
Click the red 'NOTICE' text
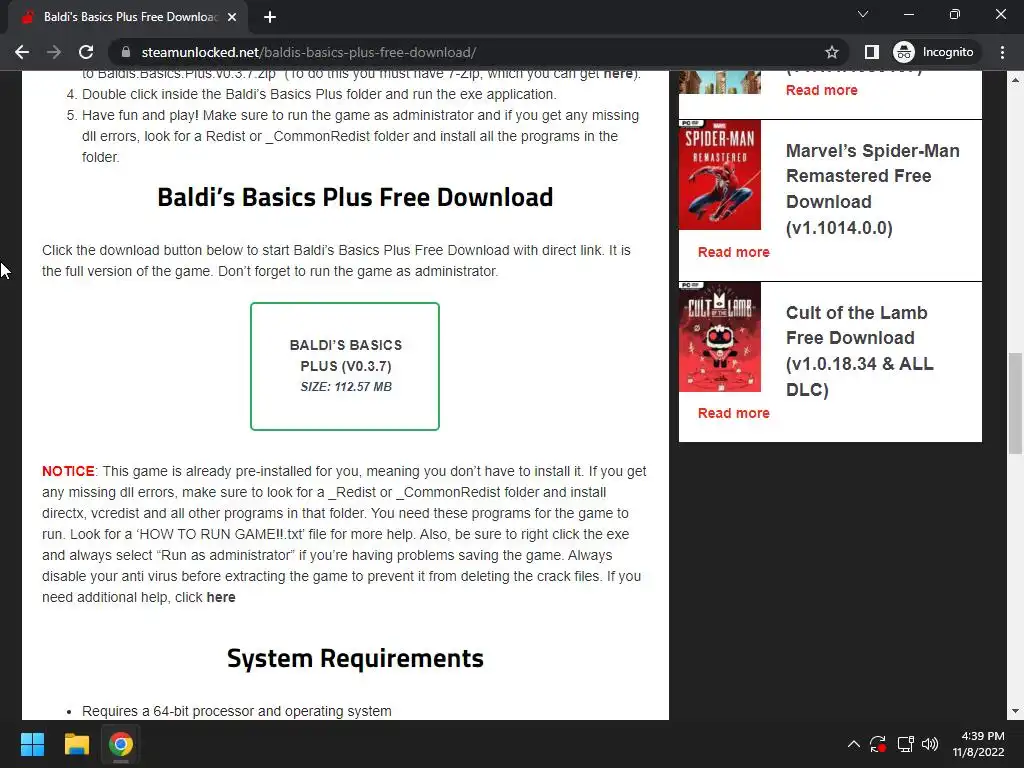click(x=68, y=472)
